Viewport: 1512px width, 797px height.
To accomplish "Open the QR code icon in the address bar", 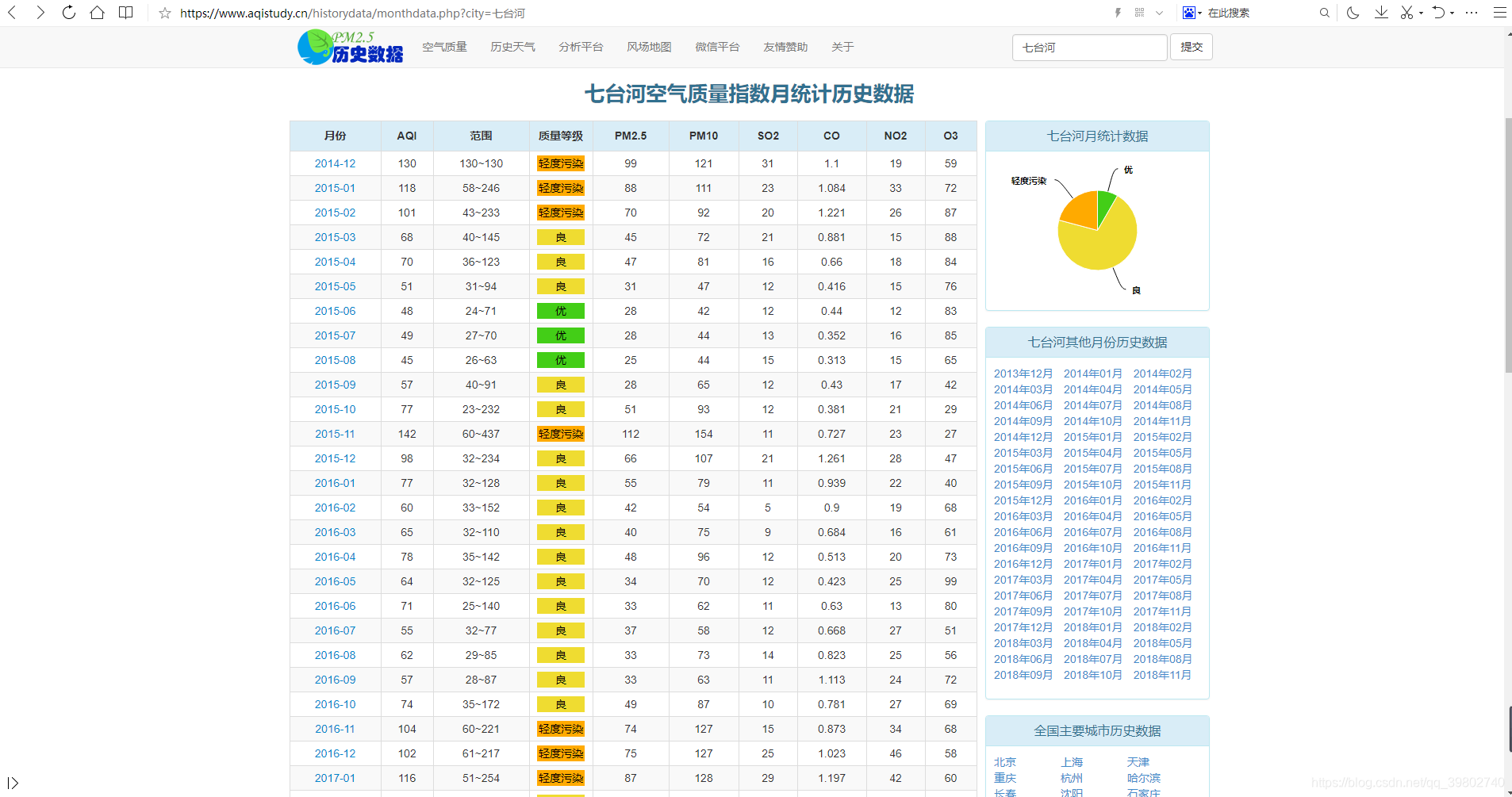I will click(1139, 13).
